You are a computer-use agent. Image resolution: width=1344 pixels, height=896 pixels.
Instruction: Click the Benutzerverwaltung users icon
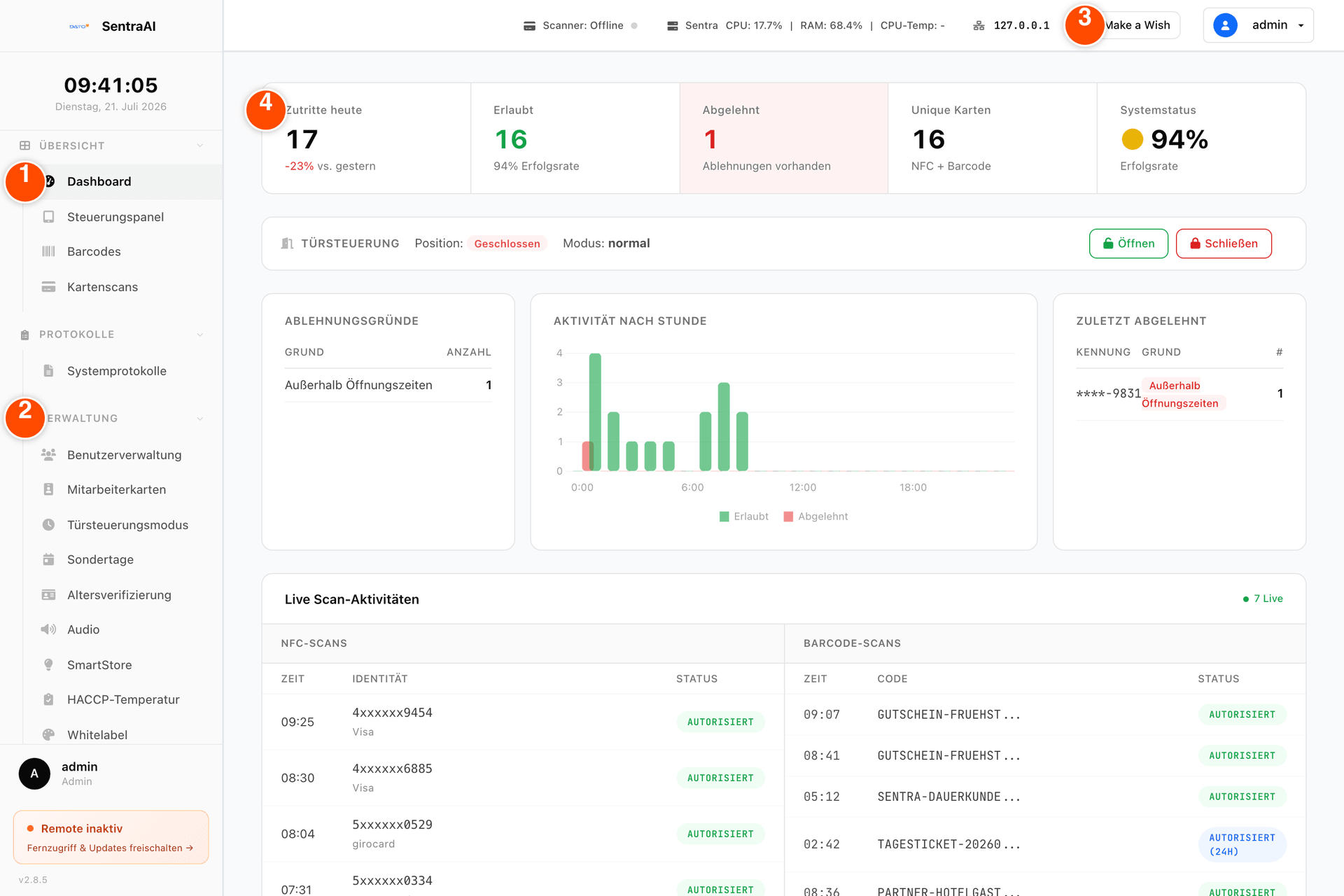[x=48, y=455]
